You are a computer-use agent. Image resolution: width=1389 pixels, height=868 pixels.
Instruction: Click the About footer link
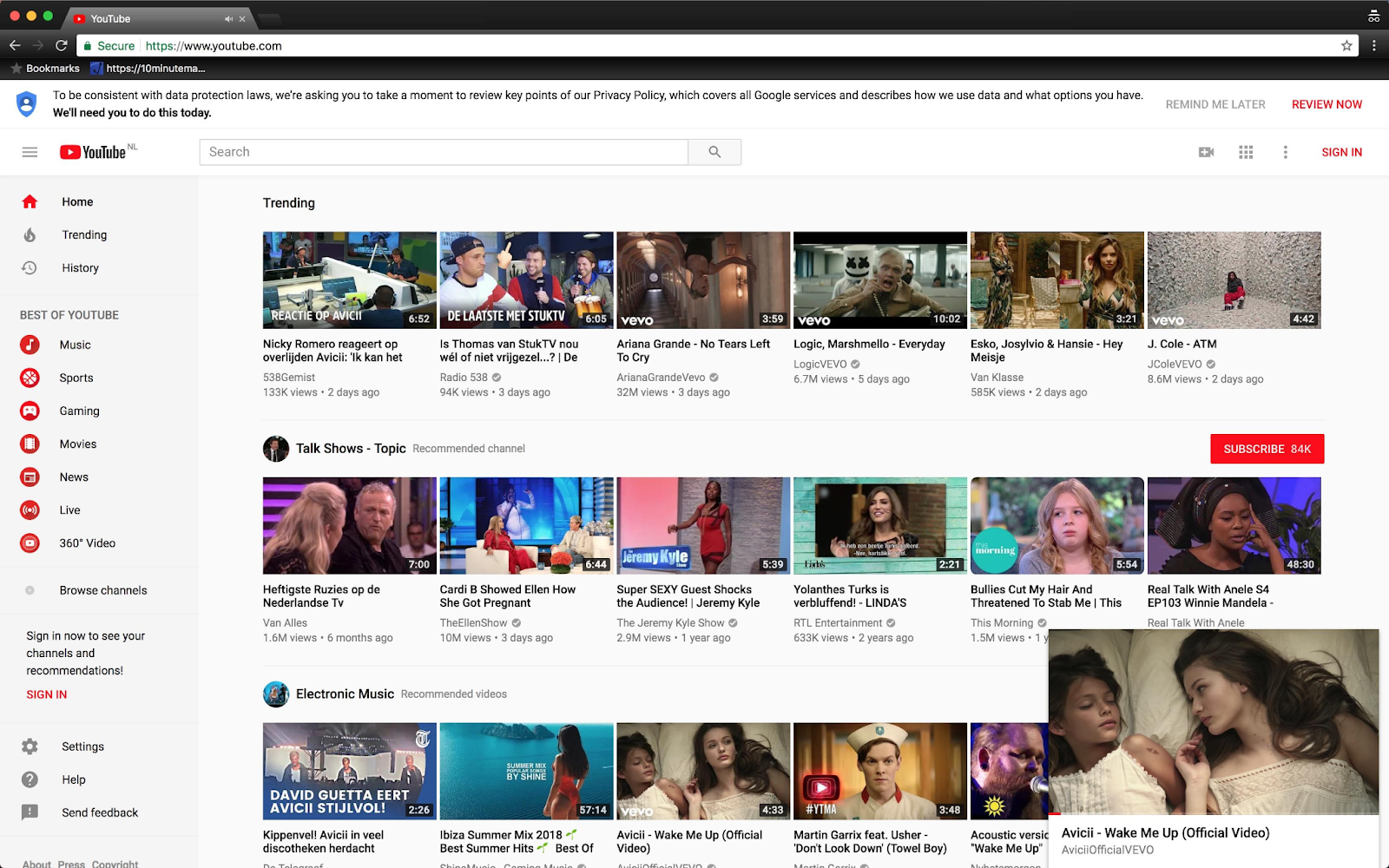pos(36,864)
